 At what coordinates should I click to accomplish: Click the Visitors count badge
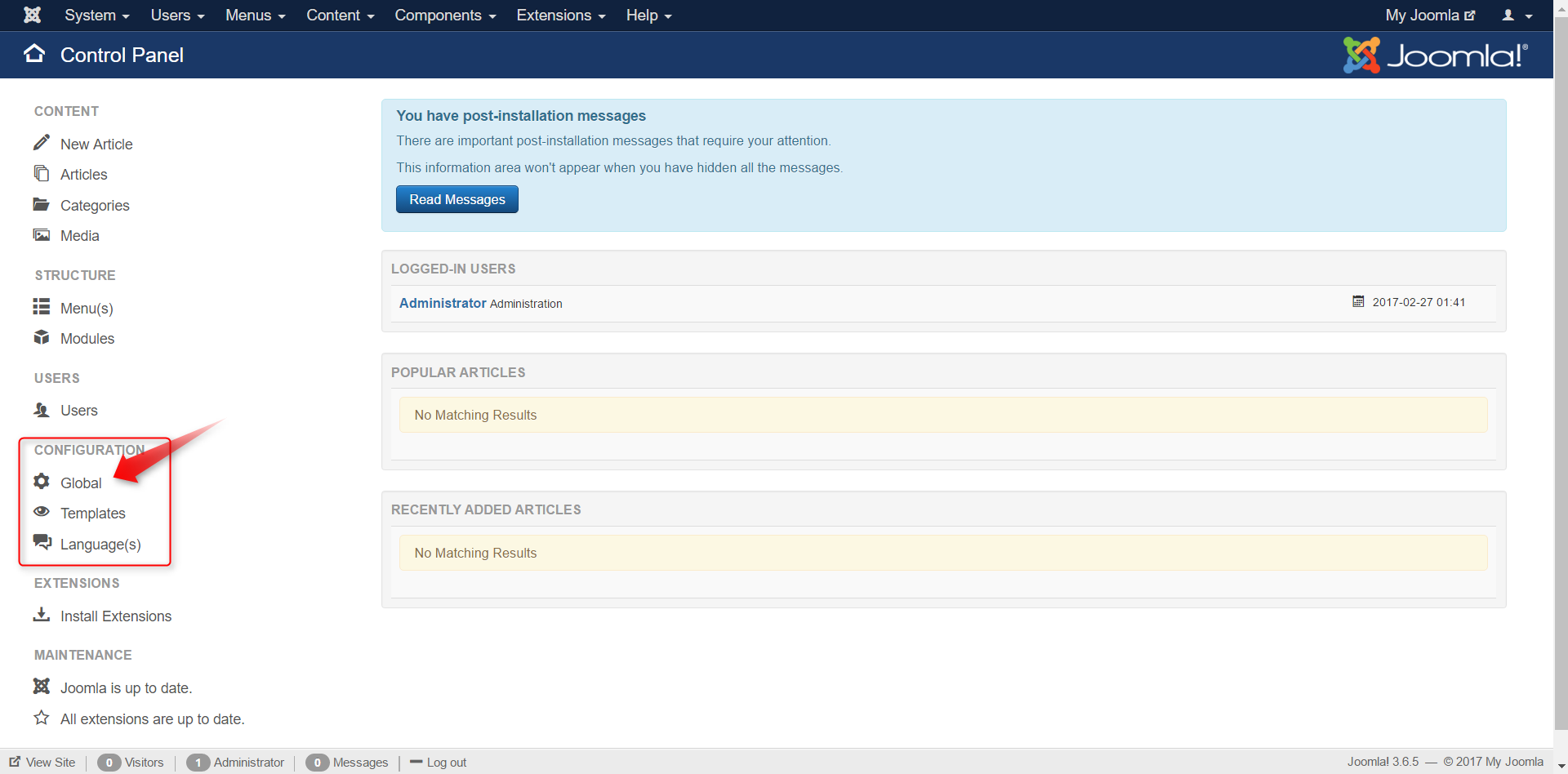tap(109, 763)
